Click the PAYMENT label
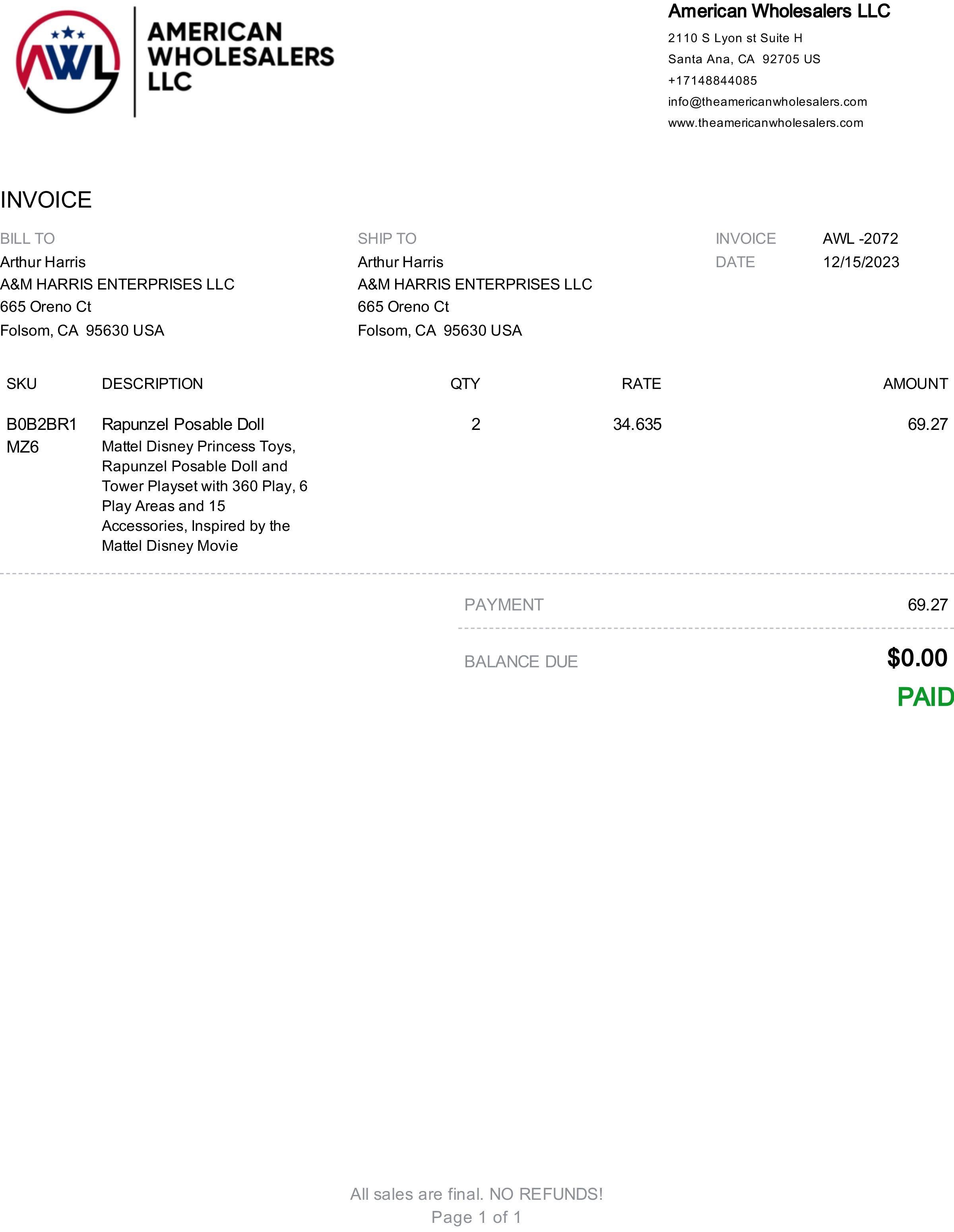 click(x=504, y=605)
